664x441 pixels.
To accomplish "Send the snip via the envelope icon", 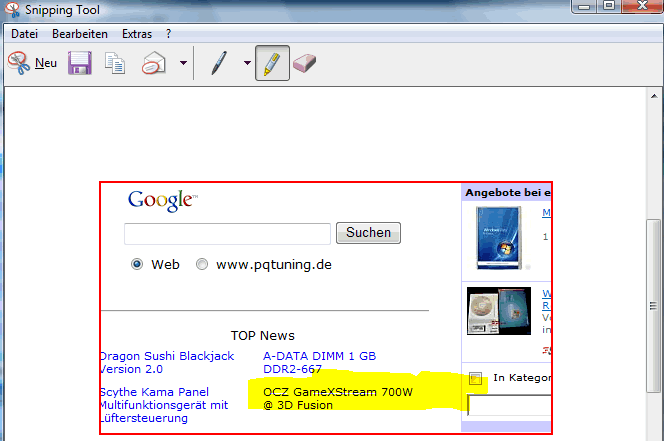I will click(154, 63).
